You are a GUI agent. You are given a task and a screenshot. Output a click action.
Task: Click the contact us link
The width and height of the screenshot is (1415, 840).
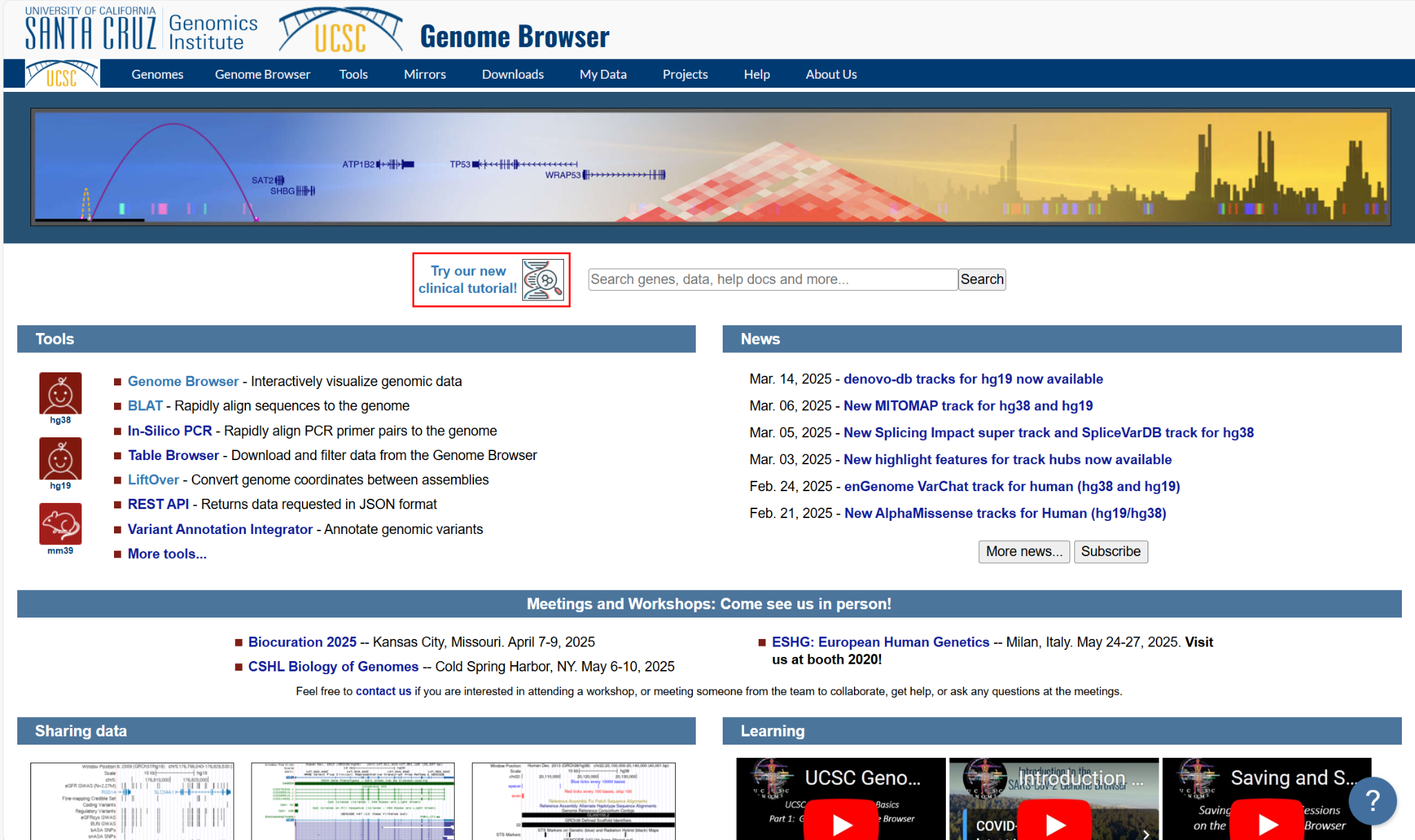383,691
